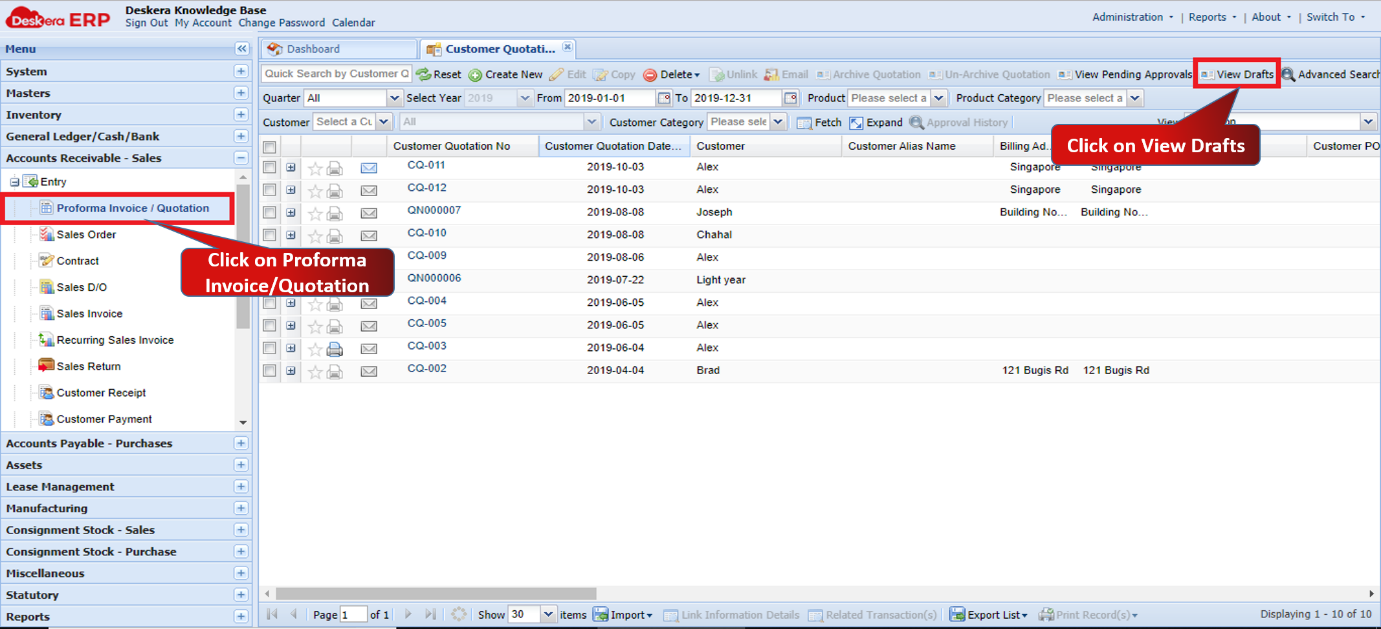This screenshot has width=1381, height=629.
Task: Click the Reset toolbar icon
Action: [x=423, y=75]
